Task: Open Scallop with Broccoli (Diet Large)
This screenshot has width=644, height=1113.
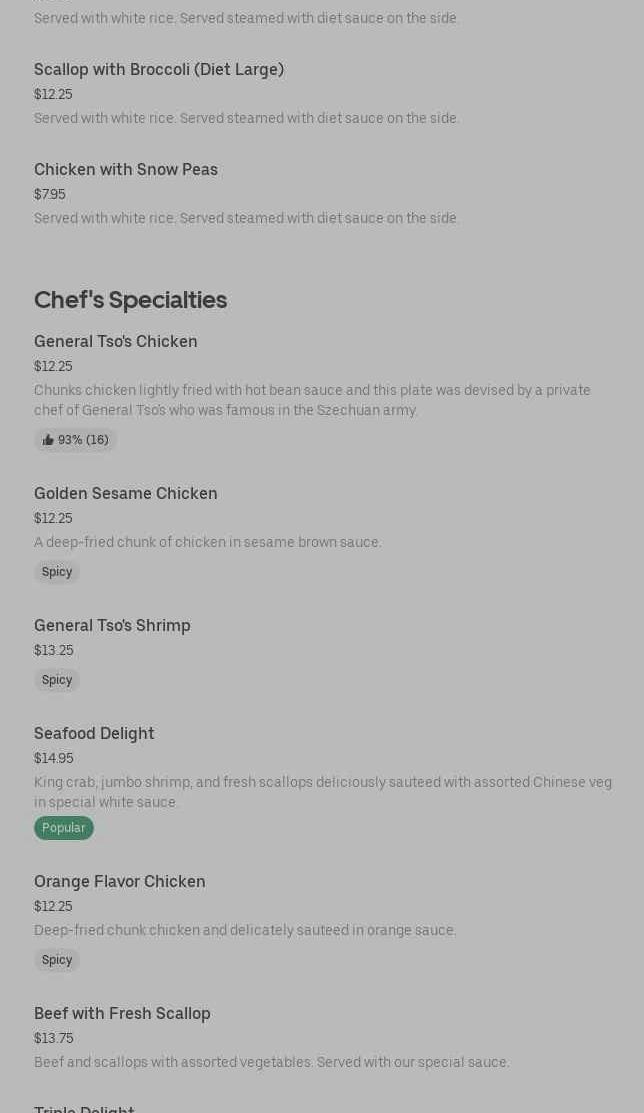Action: click(x=159, y=70)
